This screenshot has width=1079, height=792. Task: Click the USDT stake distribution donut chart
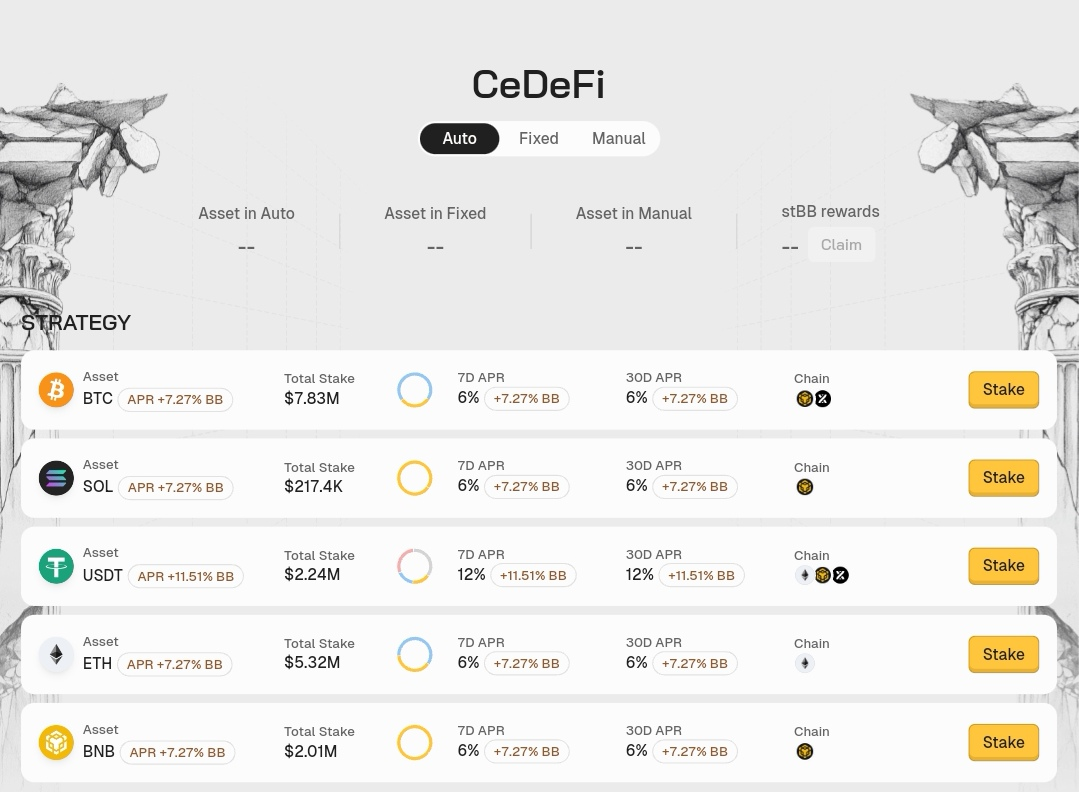click(x=414, y=566)
